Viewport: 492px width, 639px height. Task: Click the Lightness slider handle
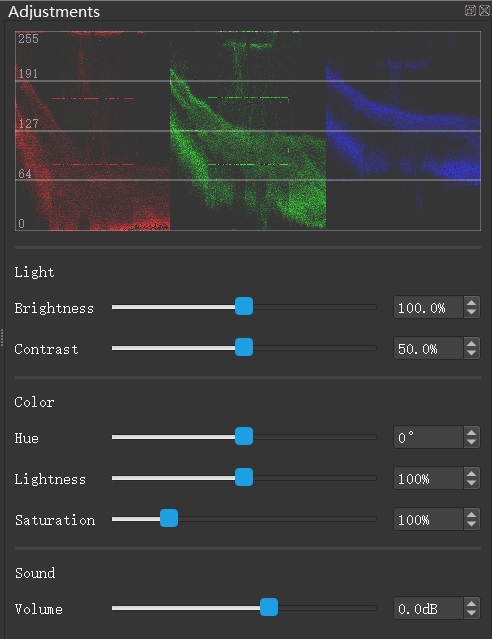click(x=244, y=477)
